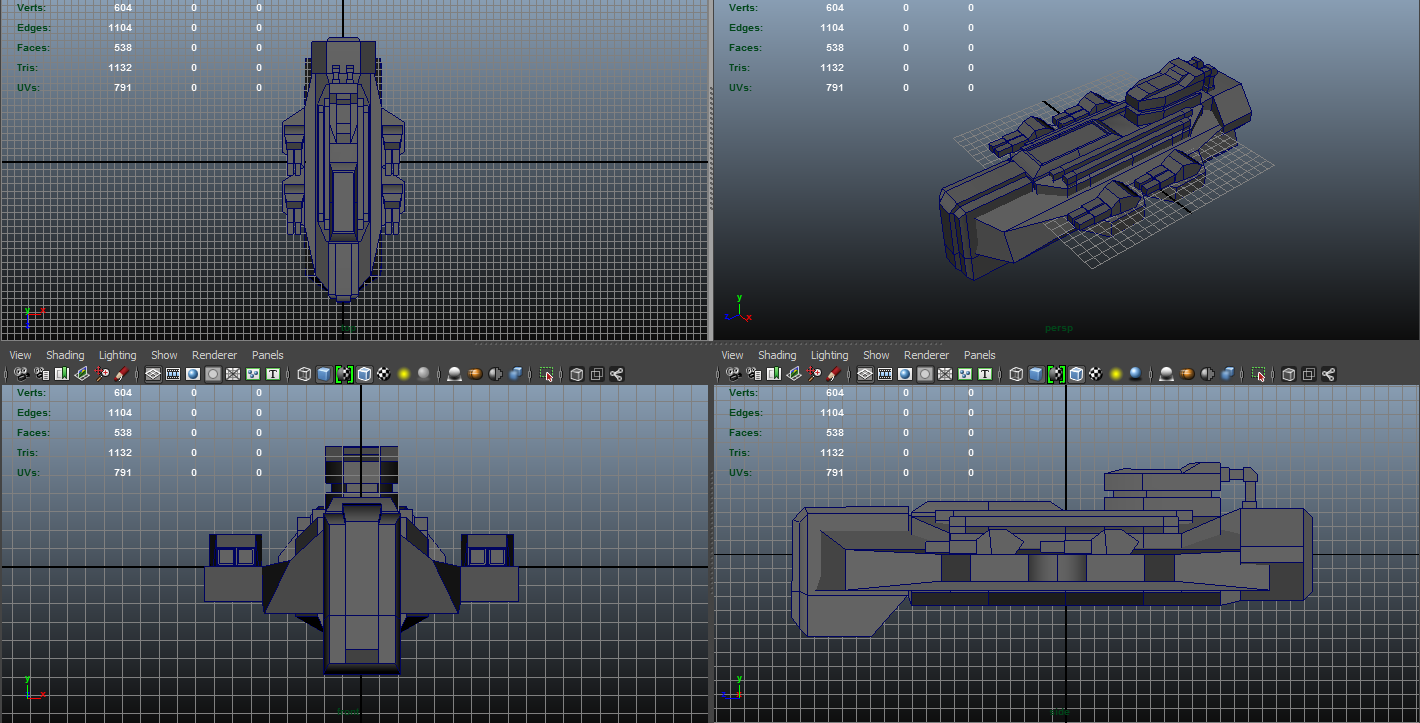This screenshot has width=1420, height=723.
Task: Enable Smooth Shade All in front view toolbar
Action: [x=324, y=374]
